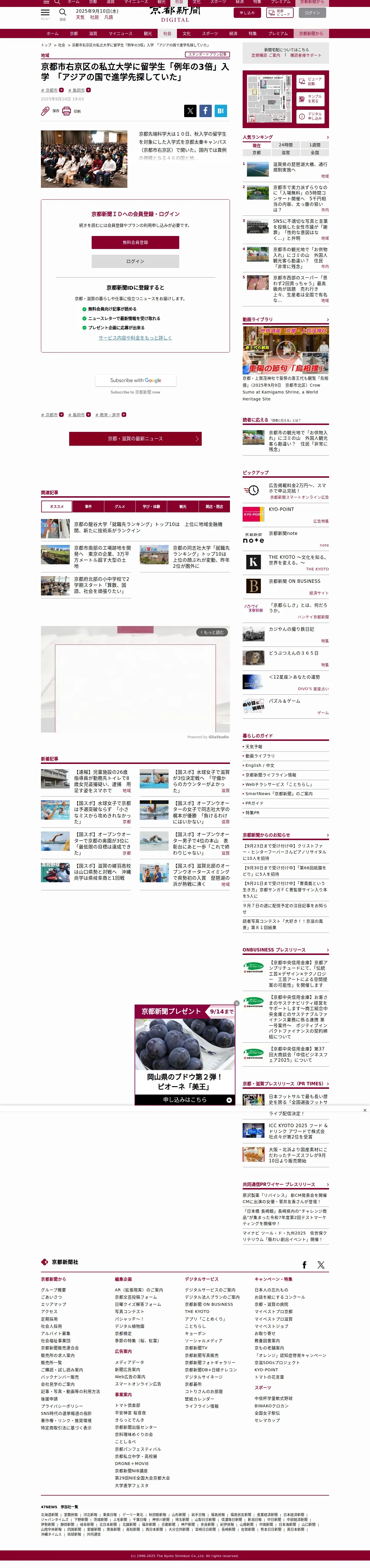Click 京都・滋賀の最新ニュース button
The image size is (370, 1568).
(135, 439)
